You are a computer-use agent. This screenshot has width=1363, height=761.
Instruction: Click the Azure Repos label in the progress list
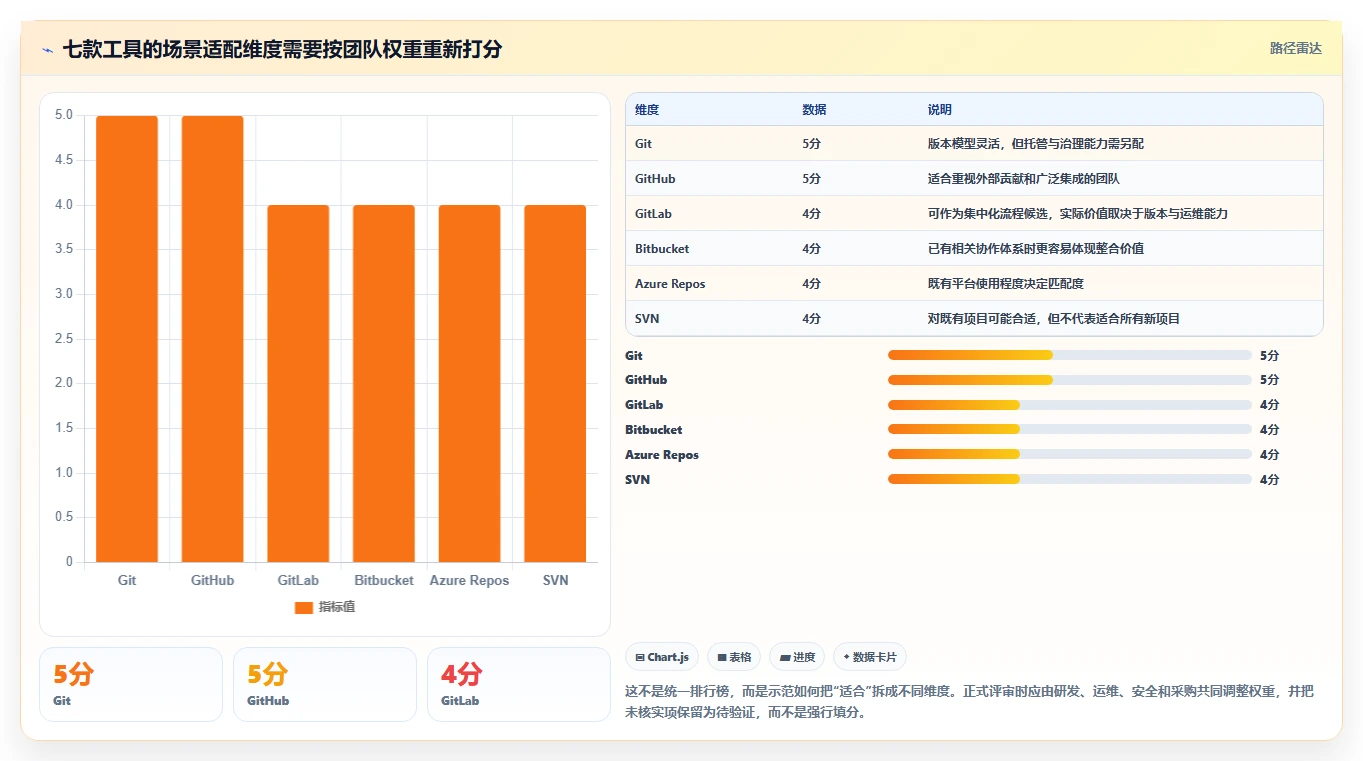pos(662,455)
